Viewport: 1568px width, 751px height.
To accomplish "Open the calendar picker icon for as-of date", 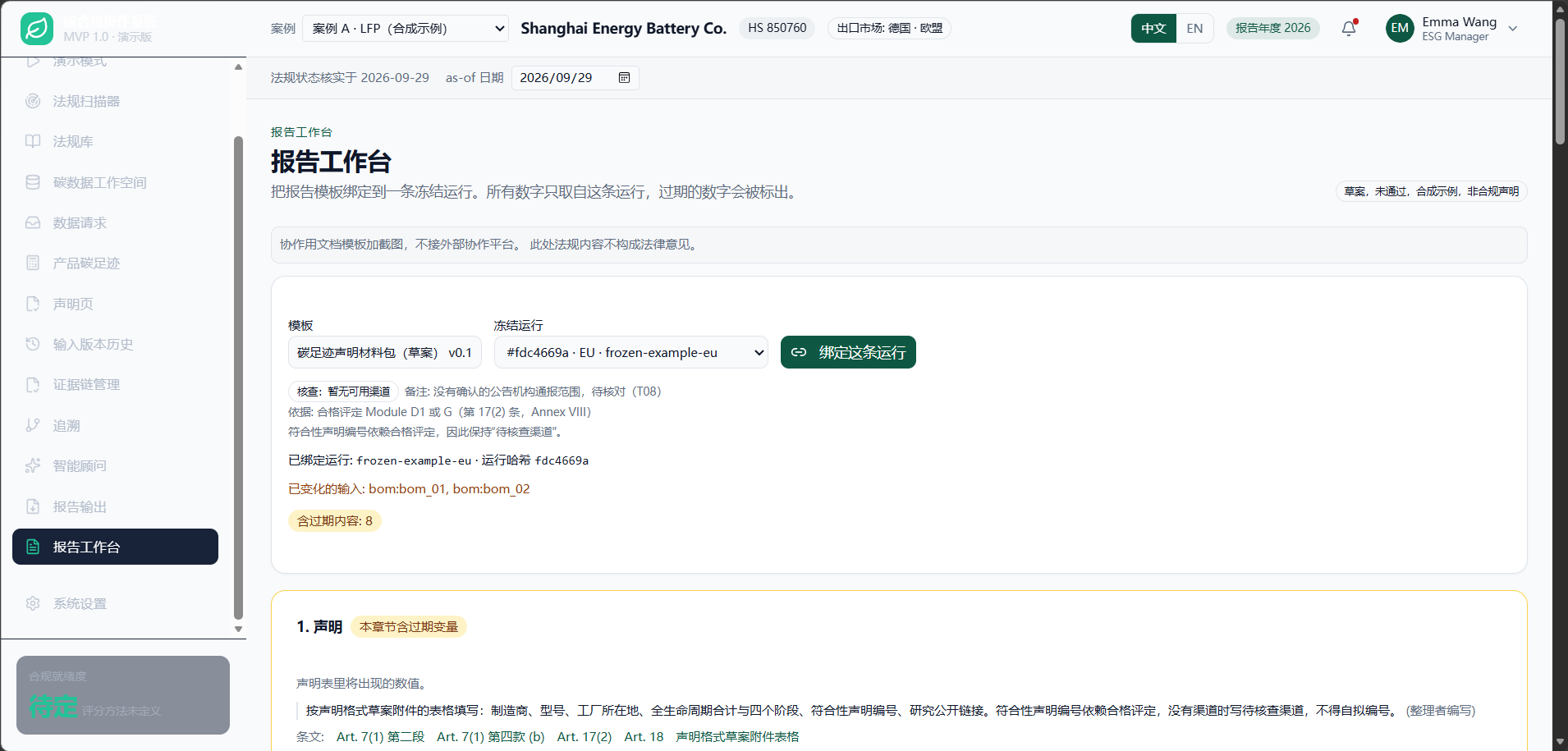I will click(x=624, y=78).
